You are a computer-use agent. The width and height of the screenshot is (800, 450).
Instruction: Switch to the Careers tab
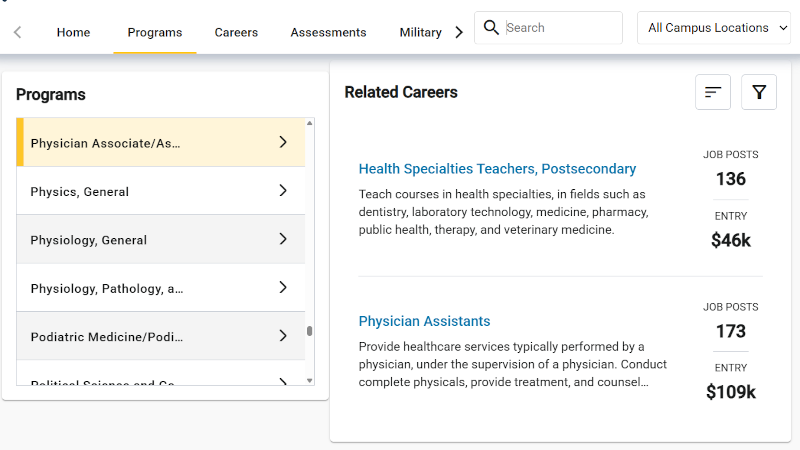coord(236,32)
